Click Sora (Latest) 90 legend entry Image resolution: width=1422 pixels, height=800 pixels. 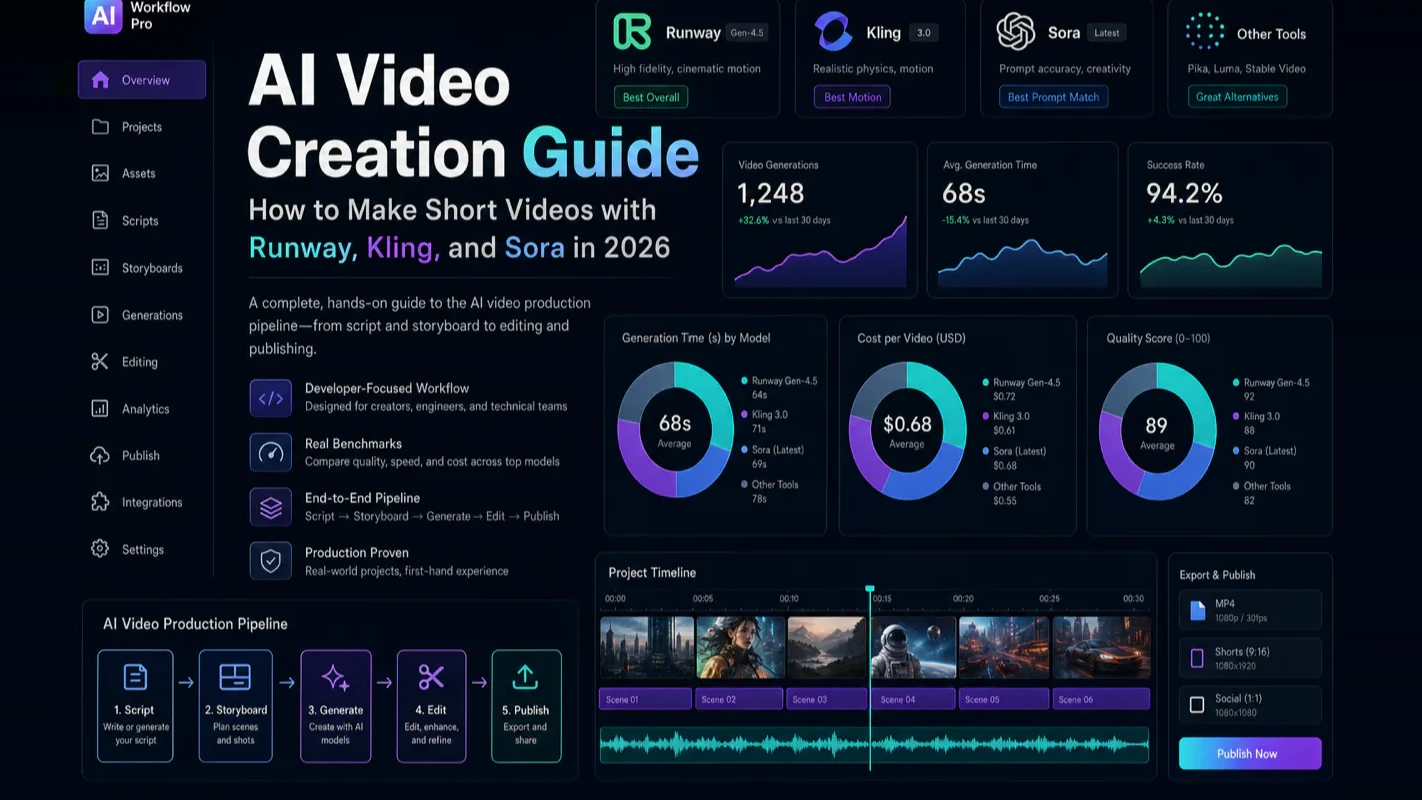[x=1264, y=458]
